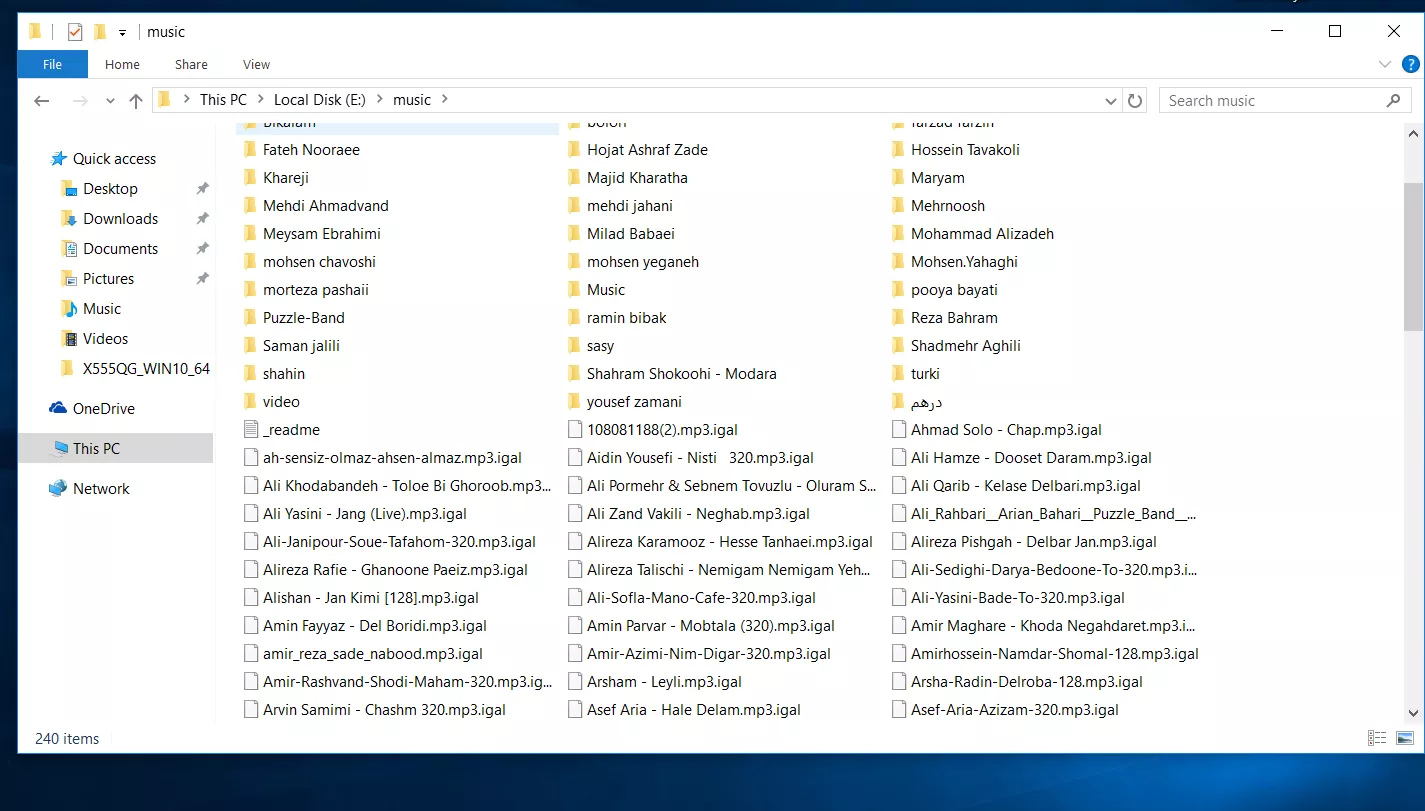Screen dimensions: 1425x811
Task: Open Pictures in the navigation pane
Action: pos(108,278)
